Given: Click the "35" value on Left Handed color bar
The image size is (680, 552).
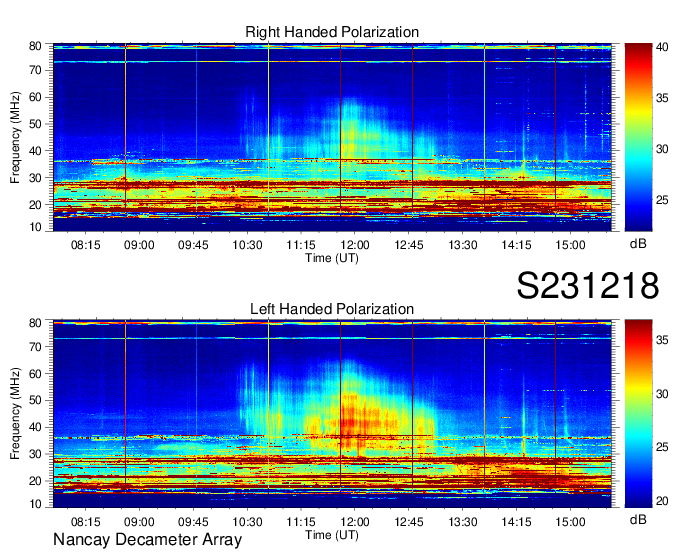Looking at the screenshot, I should (x=662, y=340).
